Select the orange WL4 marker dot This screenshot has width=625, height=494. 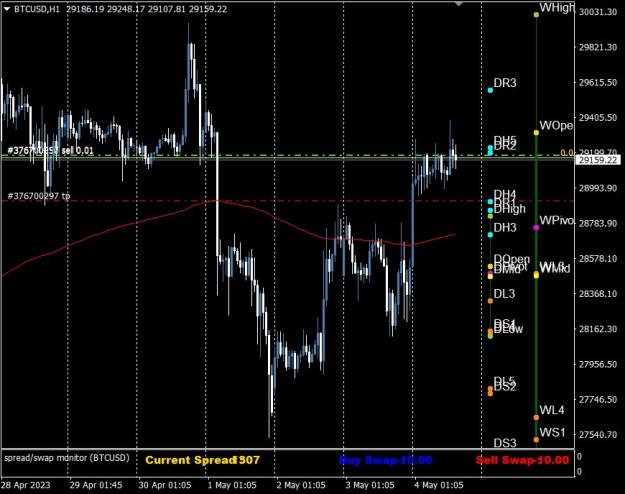coord(536,418)
